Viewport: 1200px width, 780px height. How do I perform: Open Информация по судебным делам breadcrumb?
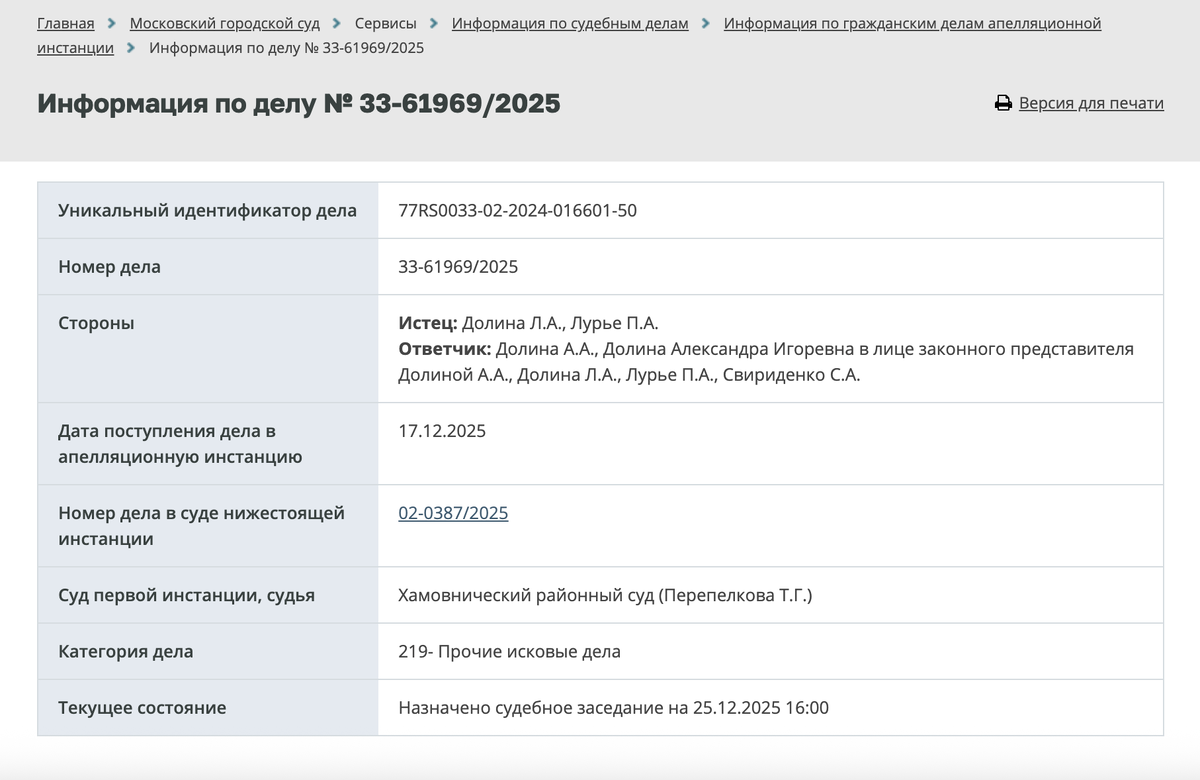(x=570, y=23)
